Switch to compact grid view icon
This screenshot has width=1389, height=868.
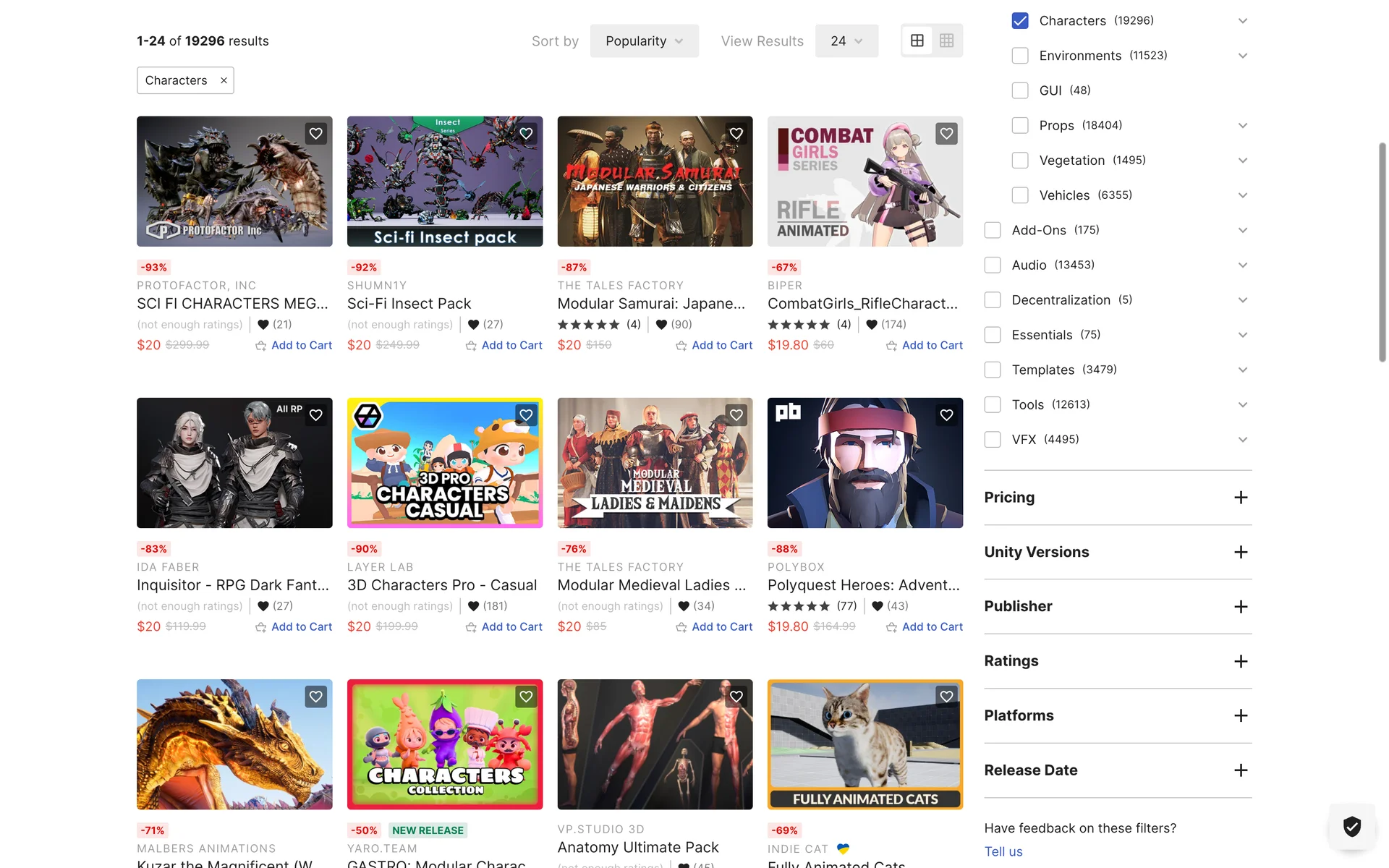coord(946,41)
